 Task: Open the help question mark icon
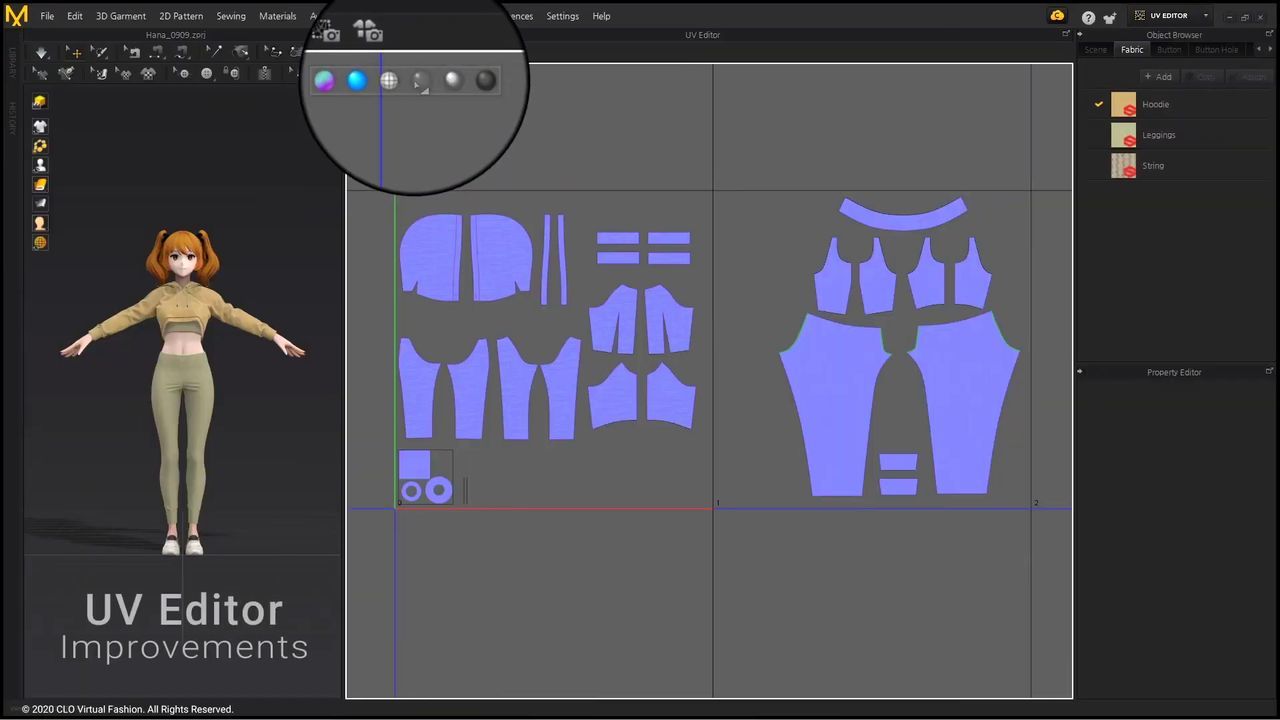coord(1088,17)
